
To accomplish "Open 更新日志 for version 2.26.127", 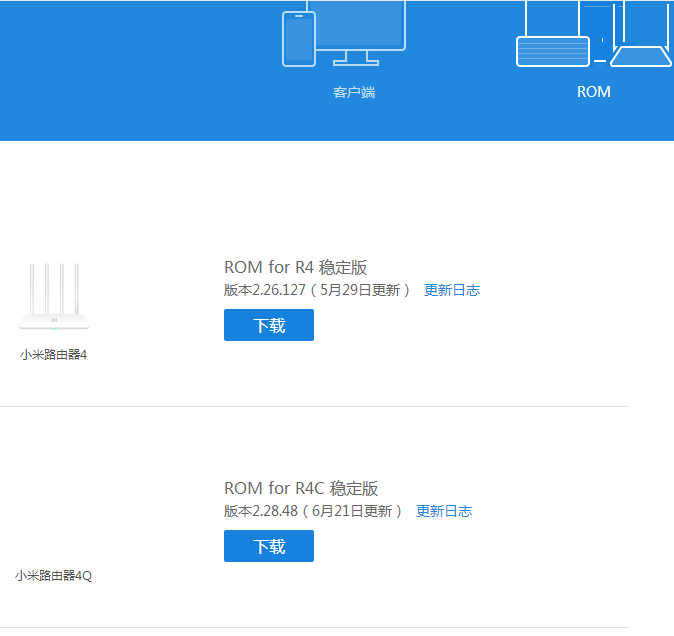I will pyautogui.click(x=451, y=290).
